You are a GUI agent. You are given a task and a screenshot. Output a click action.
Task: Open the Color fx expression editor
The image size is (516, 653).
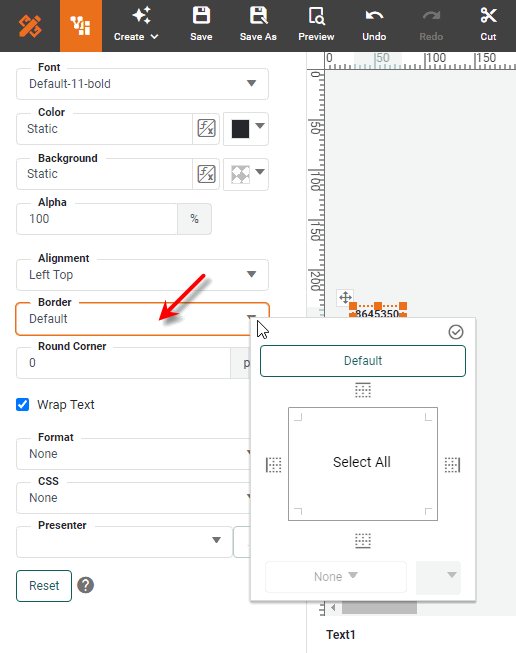tap(207, 128)
